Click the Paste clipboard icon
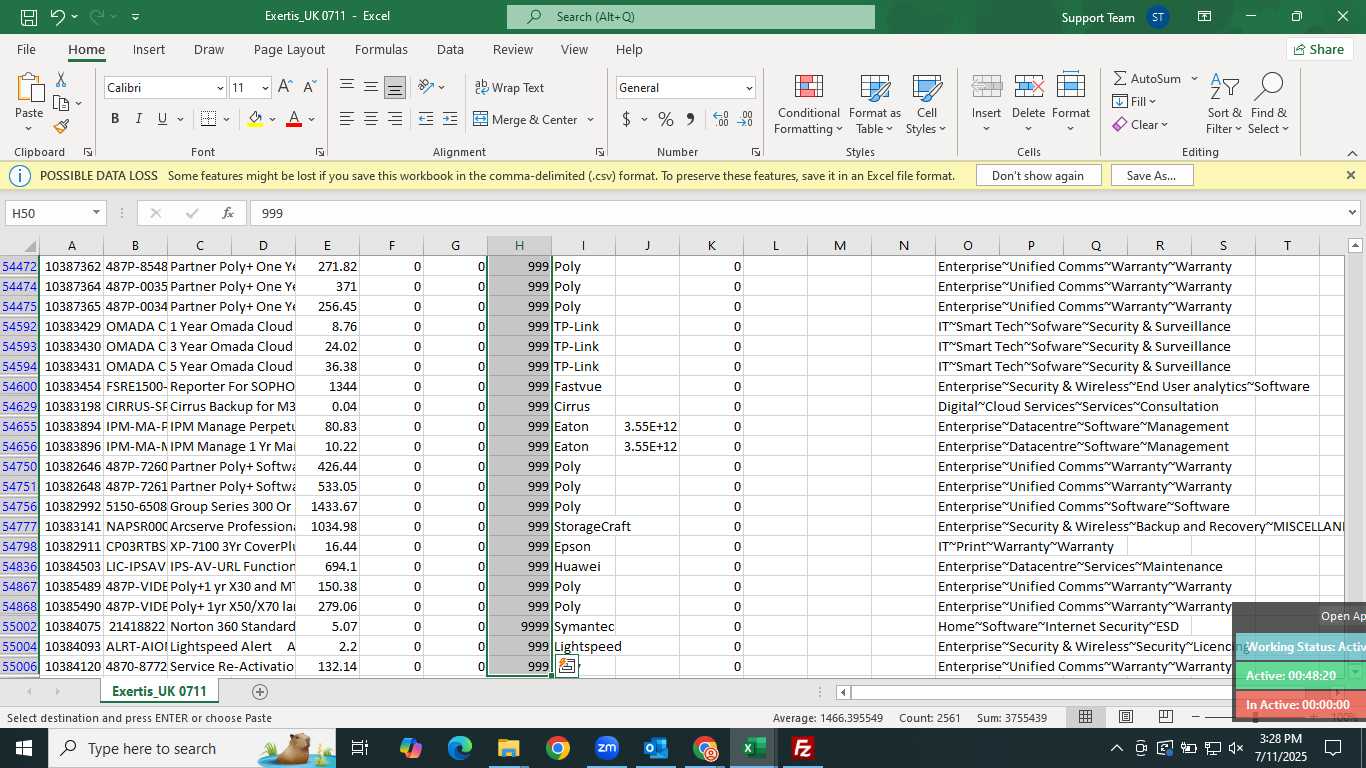Screen dimensions: 1366x768 coord(29,88)
